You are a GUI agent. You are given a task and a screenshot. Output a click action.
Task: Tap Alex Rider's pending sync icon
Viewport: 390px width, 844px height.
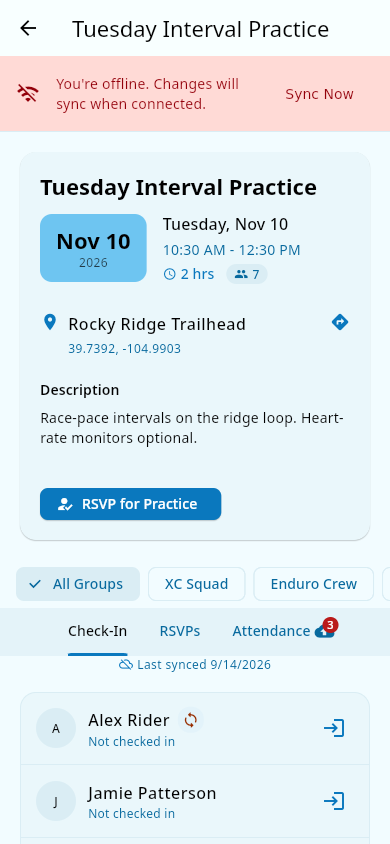191,720
